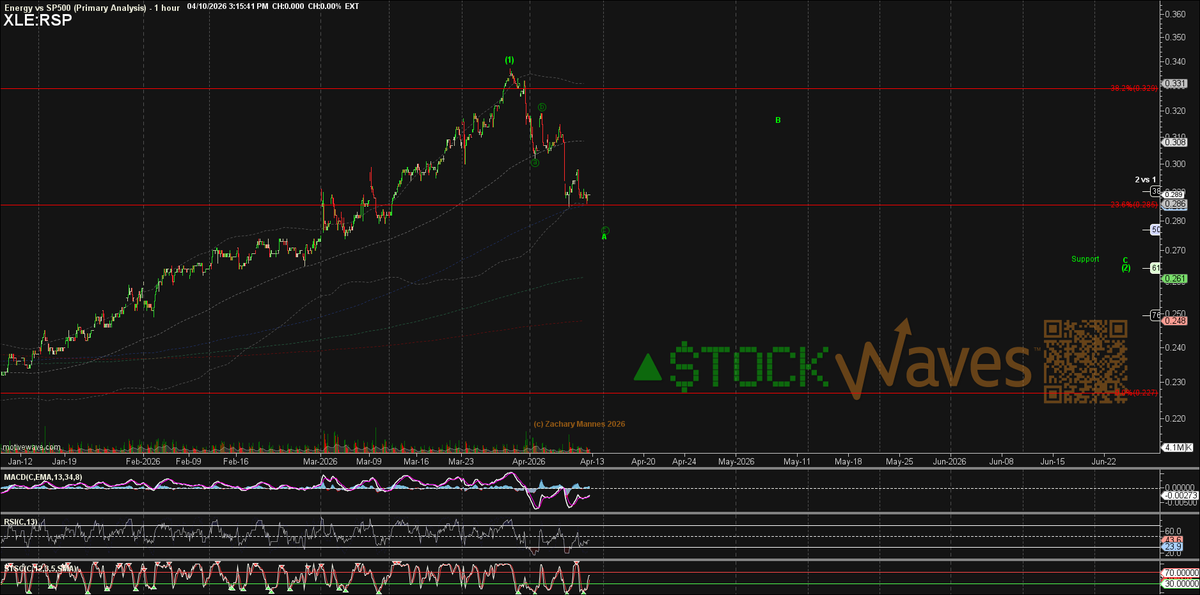Click the '2 vs 1' ratio label
This screenshot has height=595, width=1200.
click(x=1145, y=179)
